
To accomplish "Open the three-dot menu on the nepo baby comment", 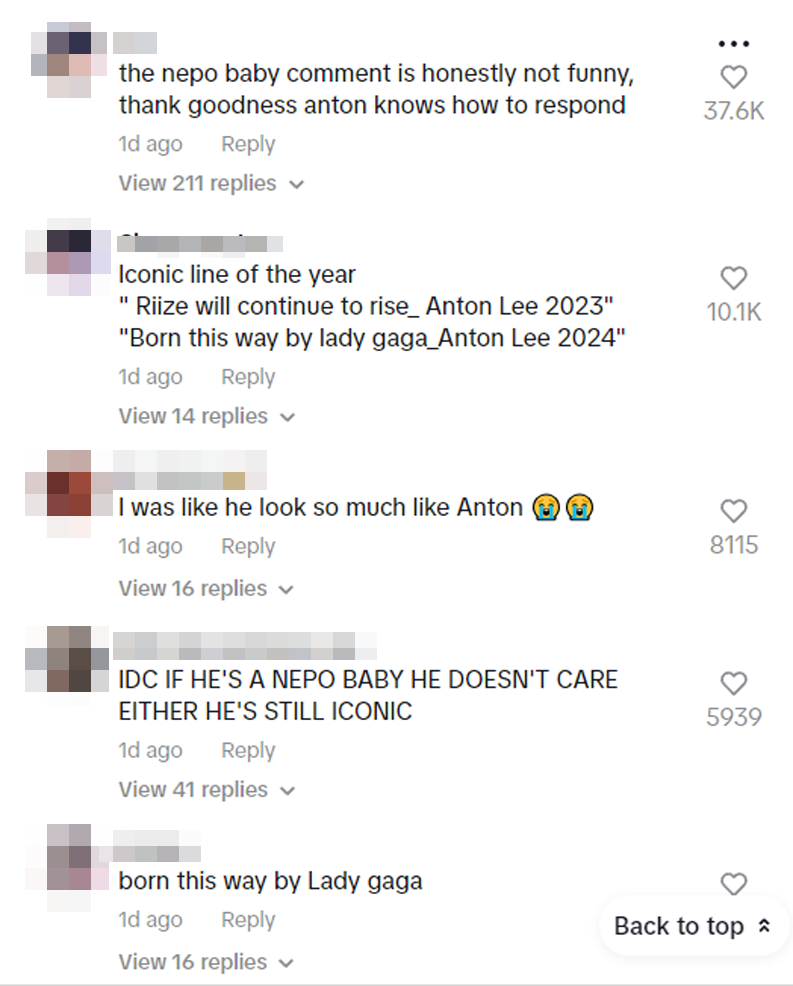I will click(x=733, y=43).
